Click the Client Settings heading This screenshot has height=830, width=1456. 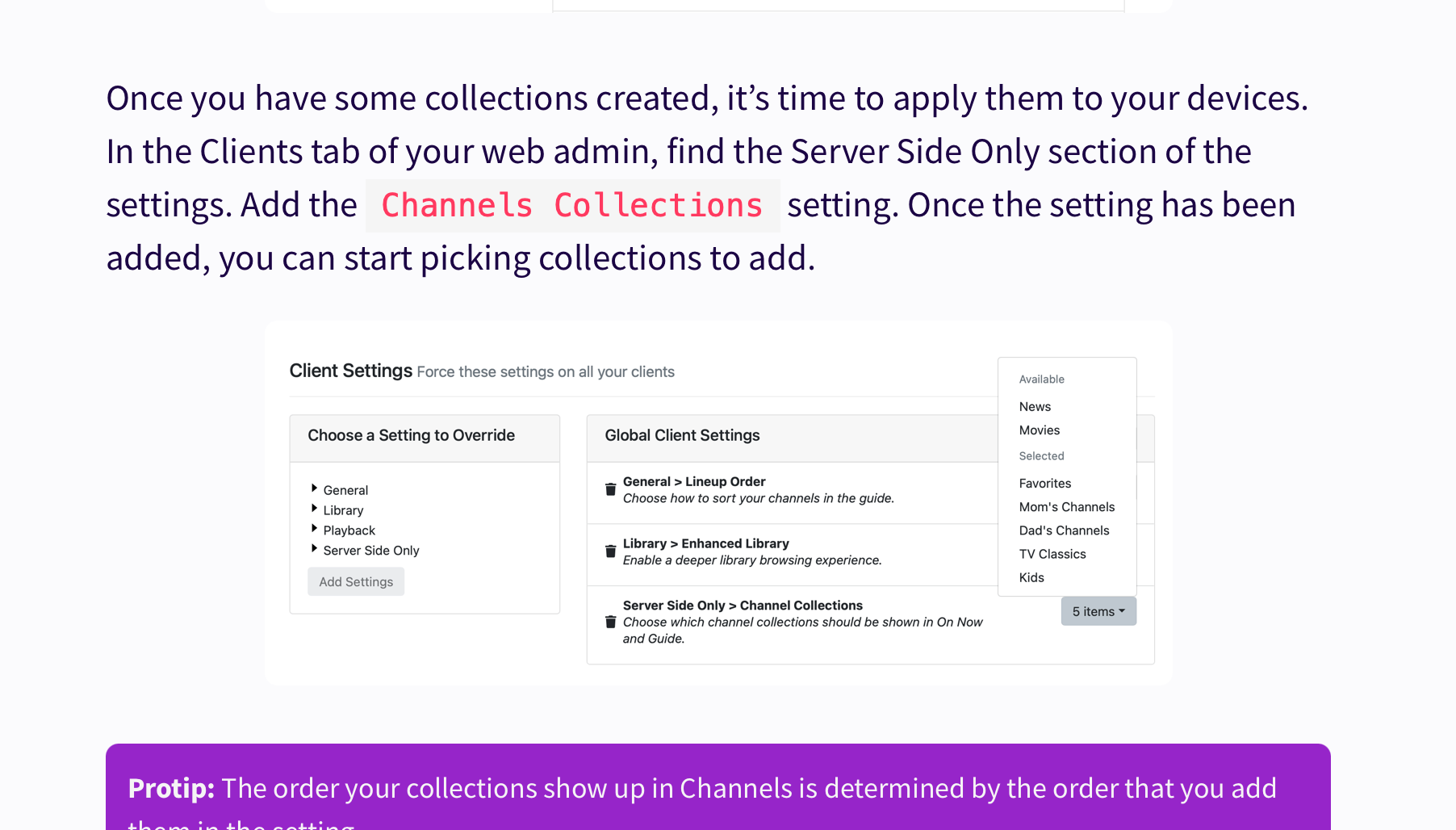[350, 371]
